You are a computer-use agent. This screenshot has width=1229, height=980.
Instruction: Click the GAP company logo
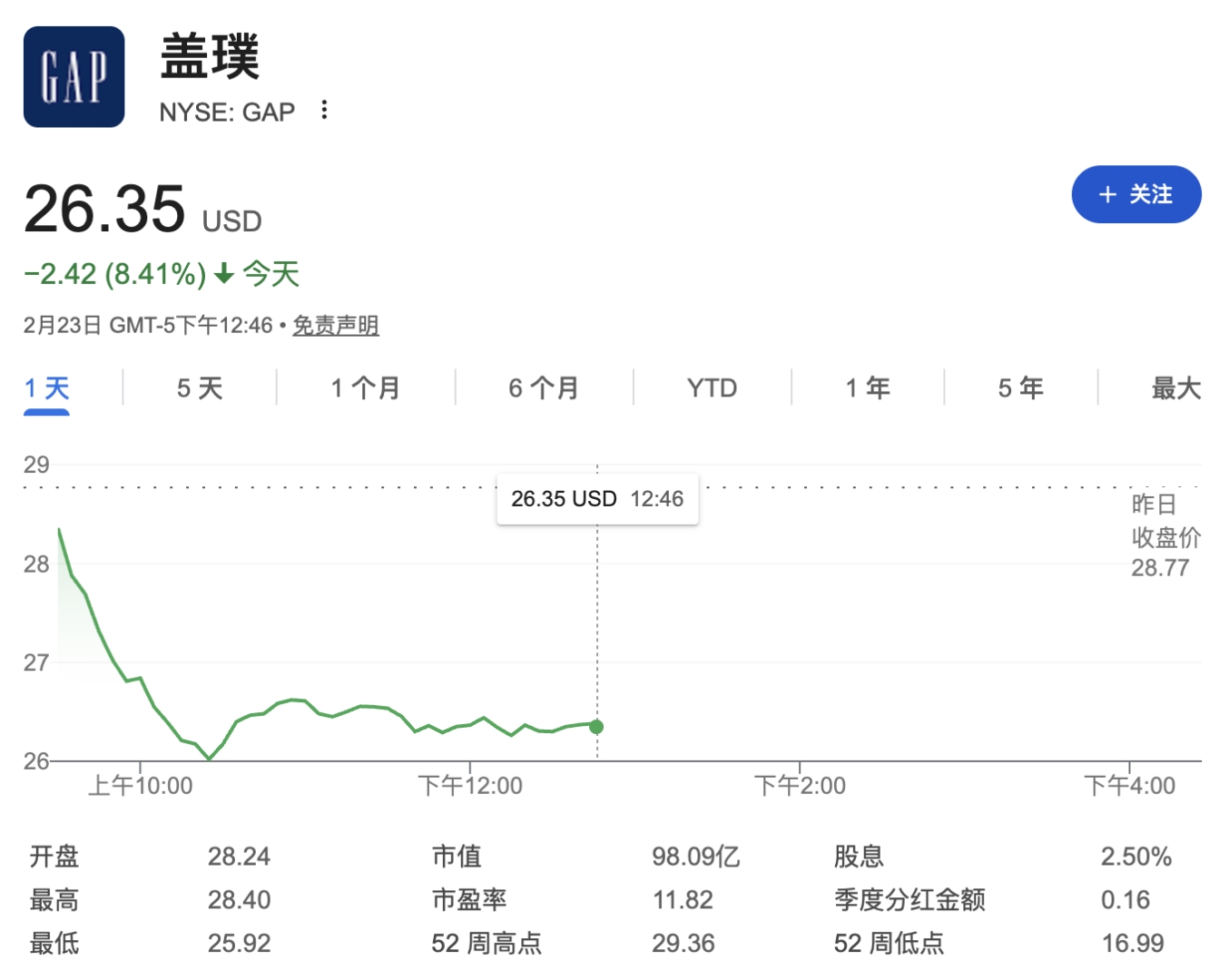coord(73,76)
